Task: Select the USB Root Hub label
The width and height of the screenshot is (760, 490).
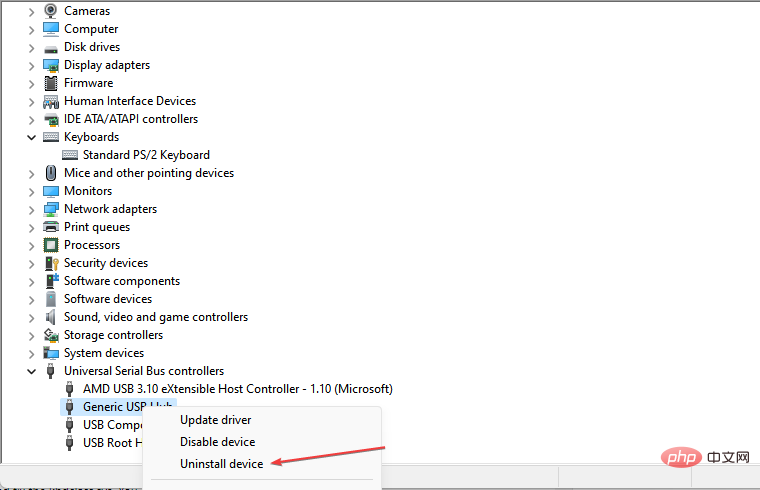Action: point(112,443)
